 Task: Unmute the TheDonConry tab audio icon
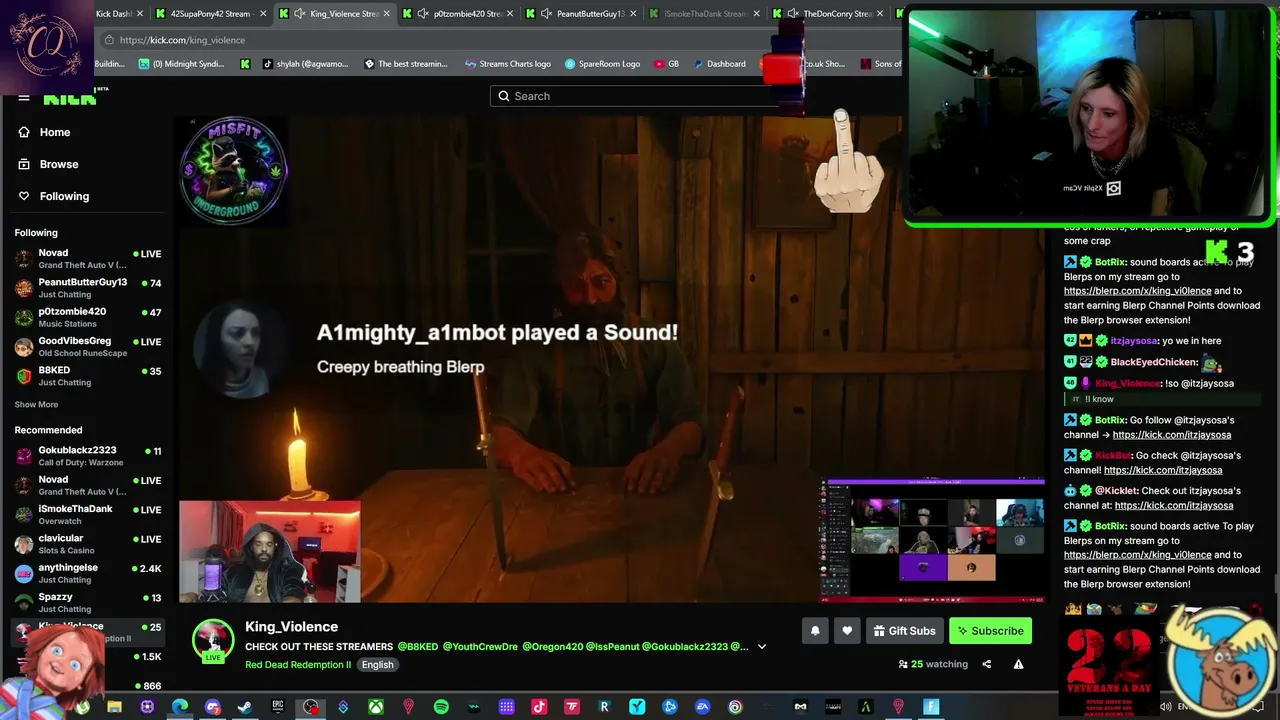792,14
